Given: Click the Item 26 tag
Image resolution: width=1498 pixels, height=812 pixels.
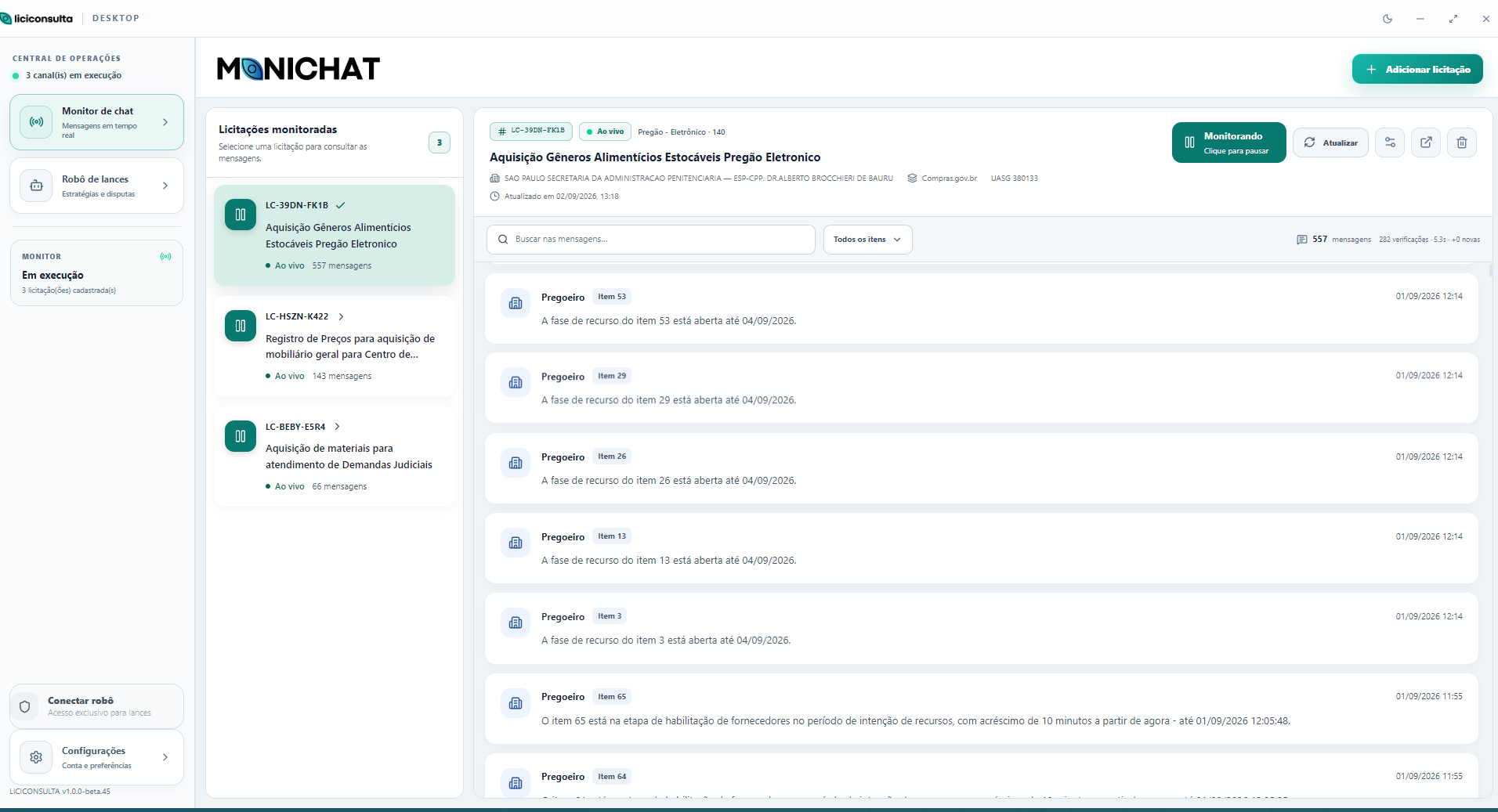Looking at the screenshot, I should click(x=612, y=457).
